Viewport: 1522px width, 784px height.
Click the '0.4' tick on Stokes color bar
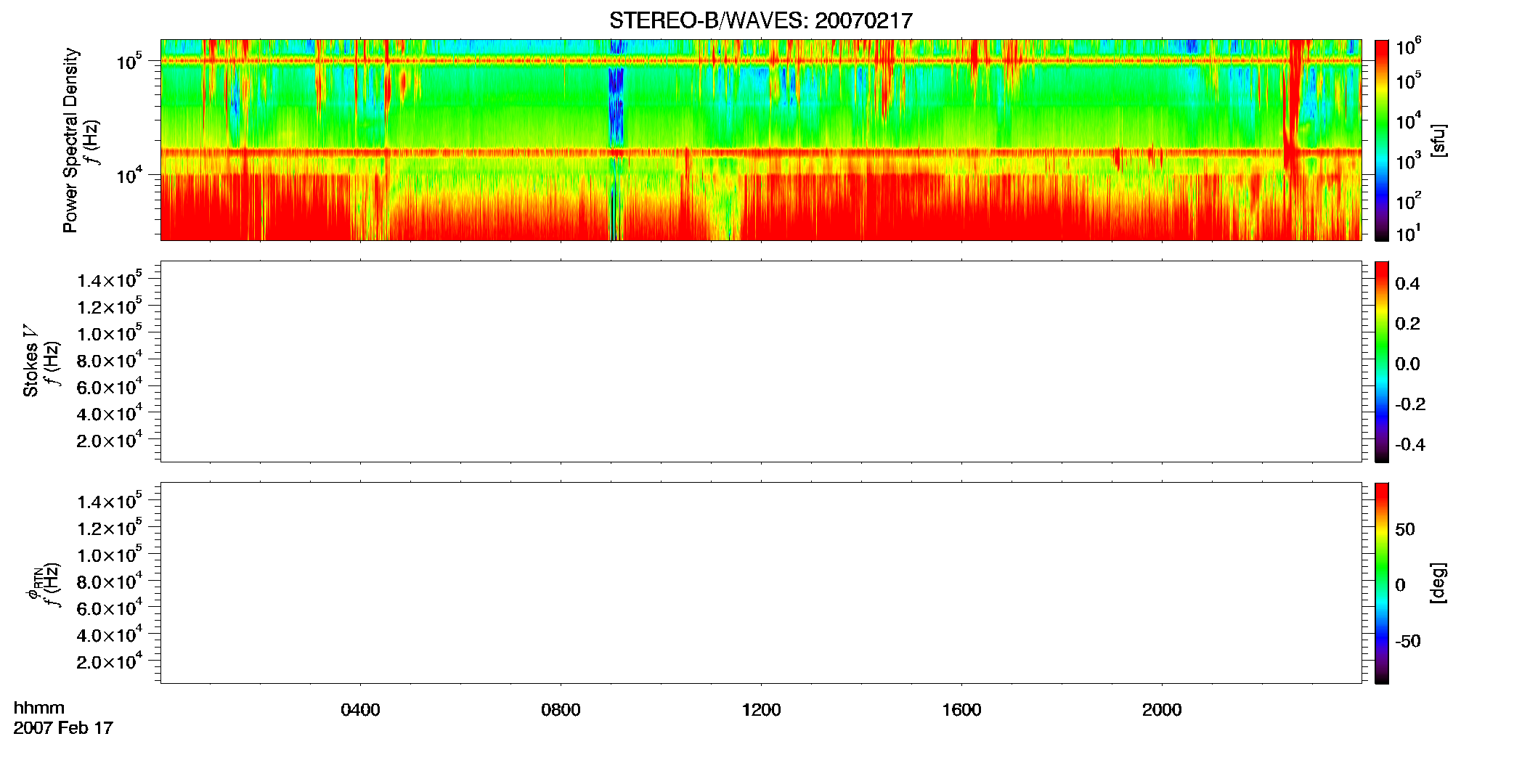tap(1407, 284)
